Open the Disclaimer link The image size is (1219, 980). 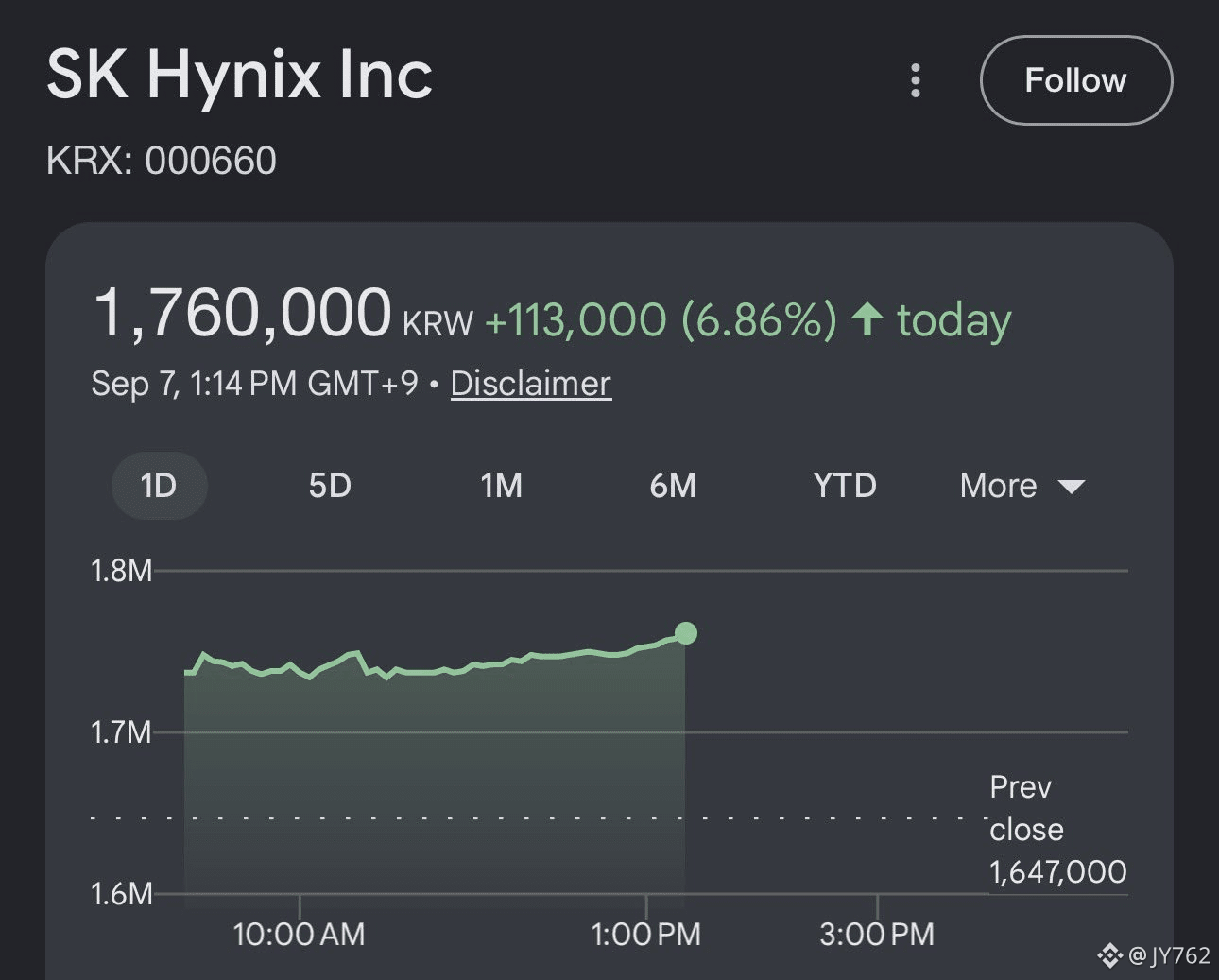coord(531,384)
